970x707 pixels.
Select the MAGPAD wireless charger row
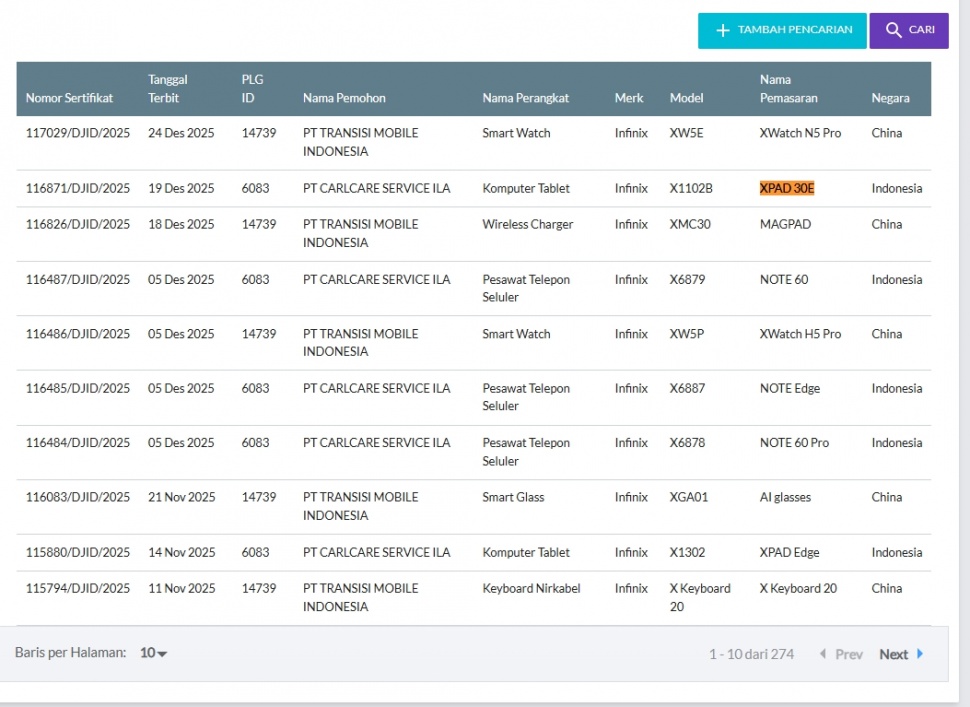pos(785,225)
